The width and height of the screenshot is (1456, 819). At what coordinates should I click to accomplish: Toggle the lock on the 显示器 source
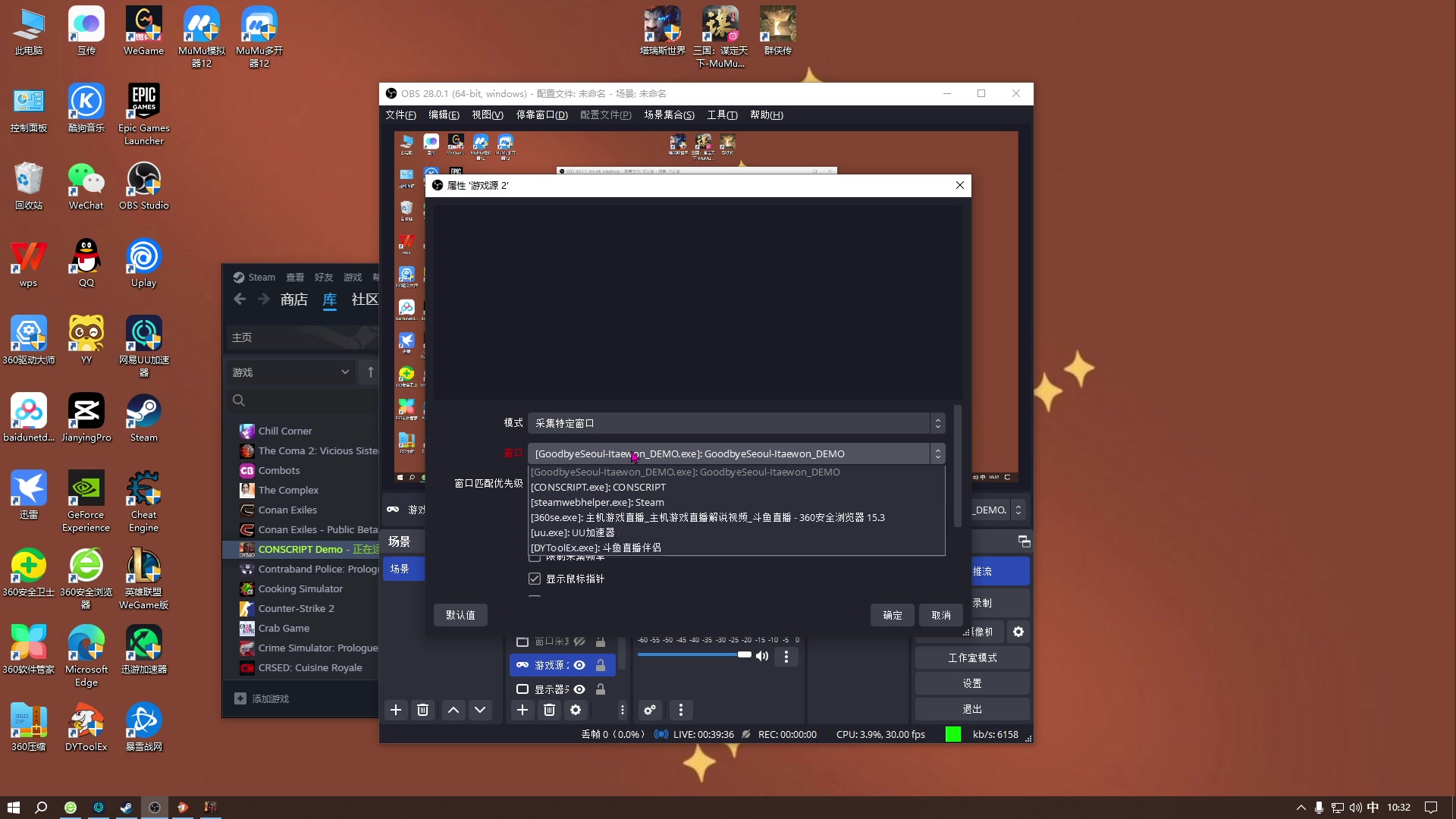[x=601, y=689]
